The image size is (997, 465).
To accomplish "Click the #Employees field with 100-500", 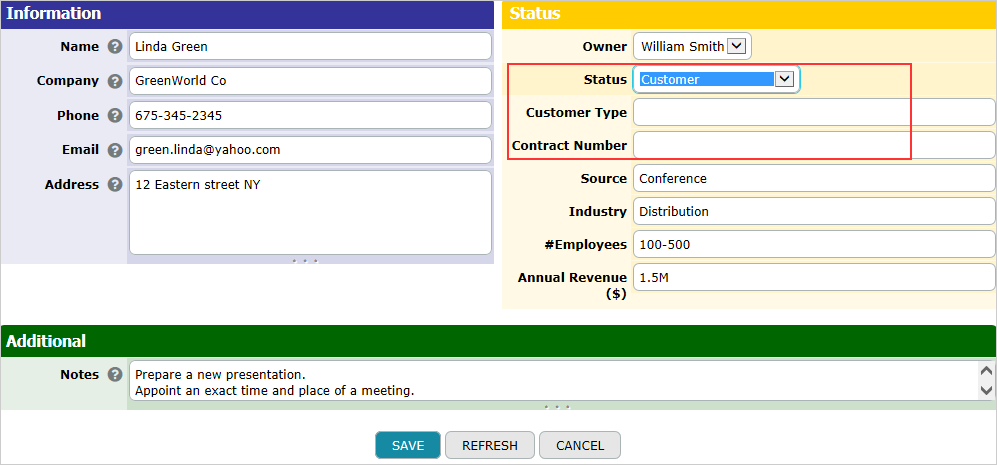I will tap(814, 244).
